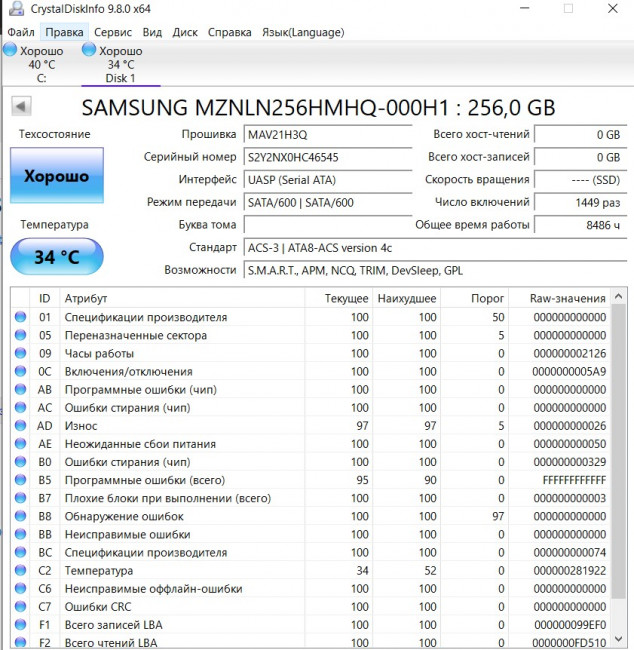Click the Наихудшее column header
Image resolution: width=634 pixels, height=650 pixels.
pos(407,298)
